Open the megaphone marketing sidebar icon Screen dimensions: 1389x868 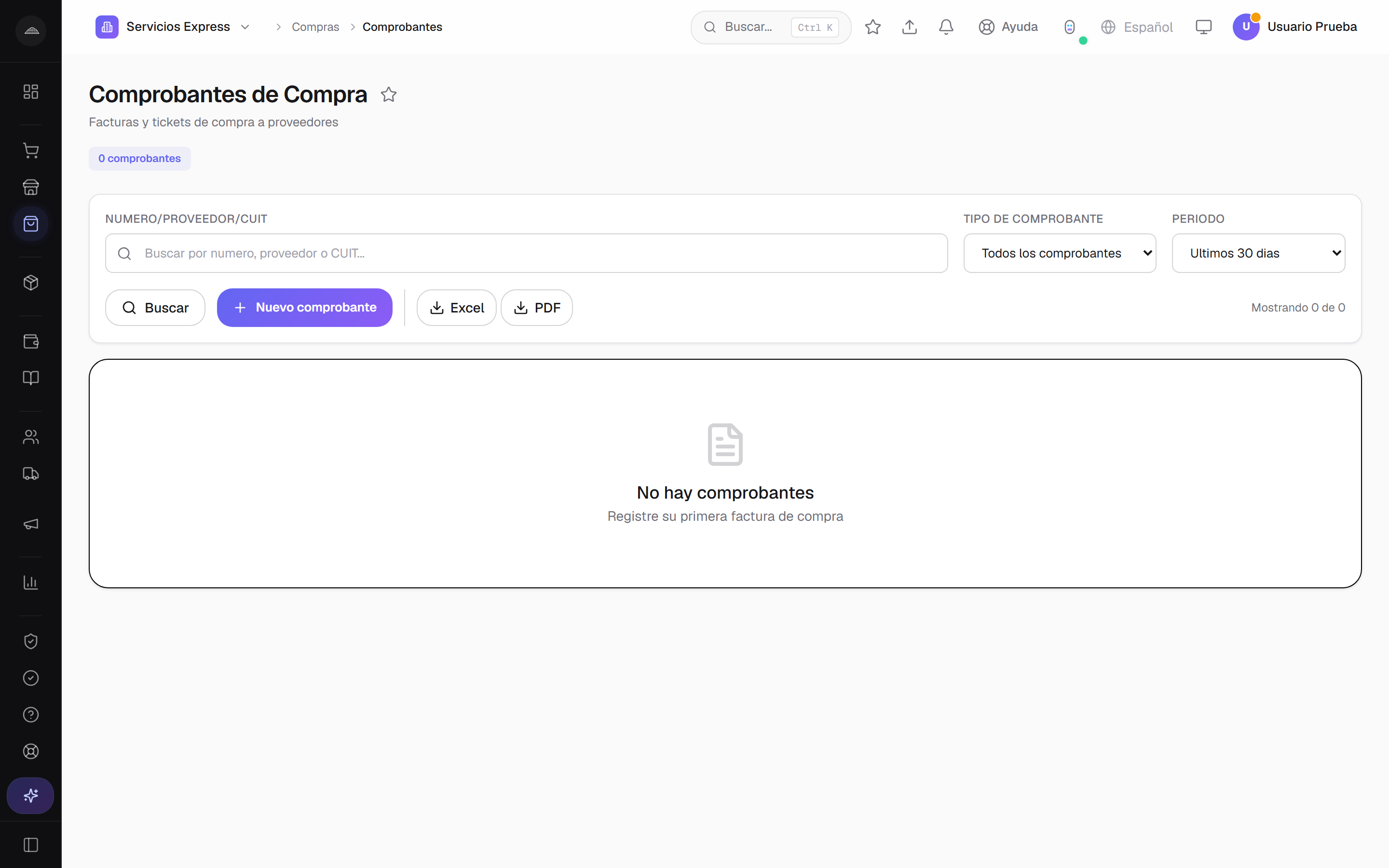coord(30,524)
